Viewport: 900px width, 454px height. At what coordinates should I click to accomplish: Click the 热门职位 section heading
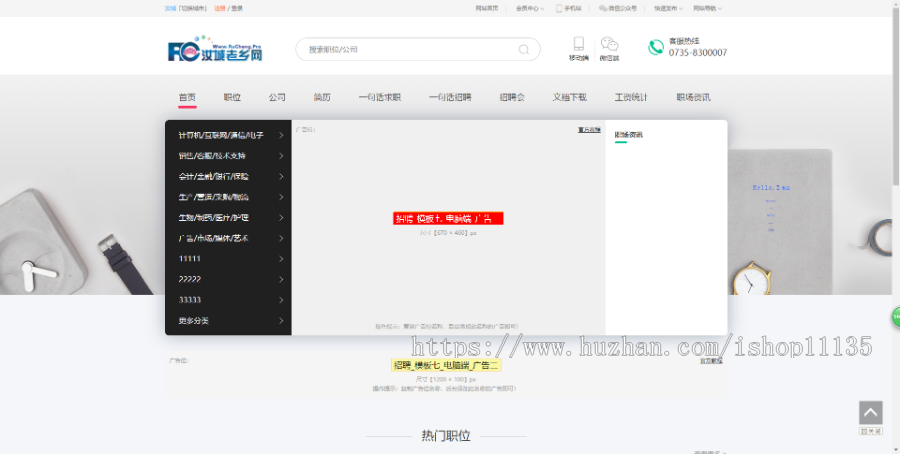(446, 436)
